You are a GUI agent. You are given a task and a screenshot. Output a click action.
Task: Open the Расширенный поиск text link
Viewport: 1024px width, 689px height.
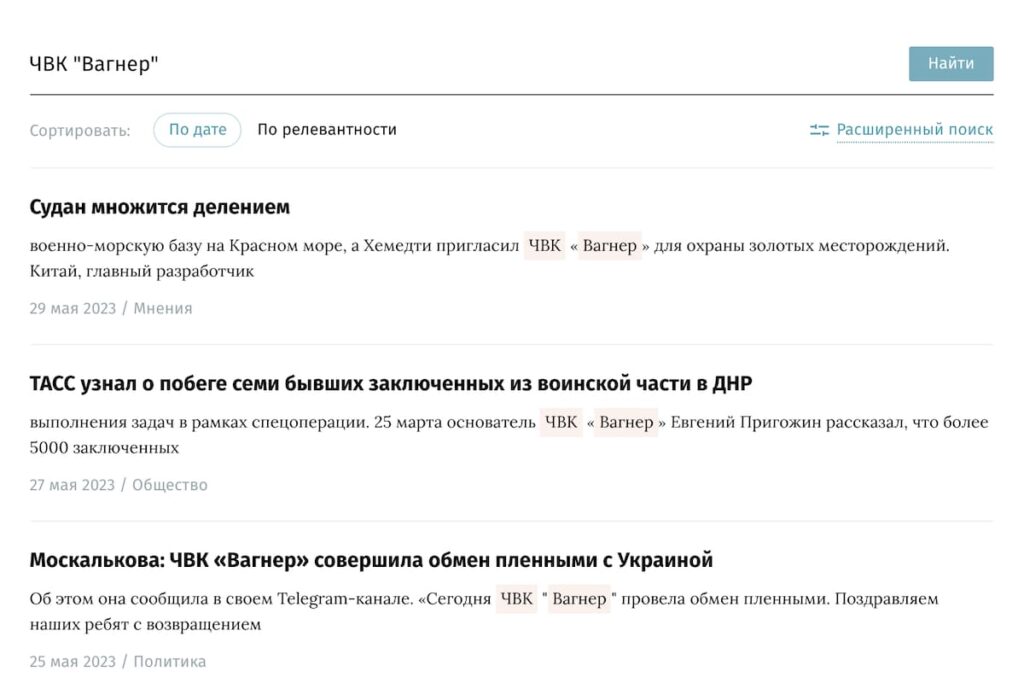[x=914, y=130]
